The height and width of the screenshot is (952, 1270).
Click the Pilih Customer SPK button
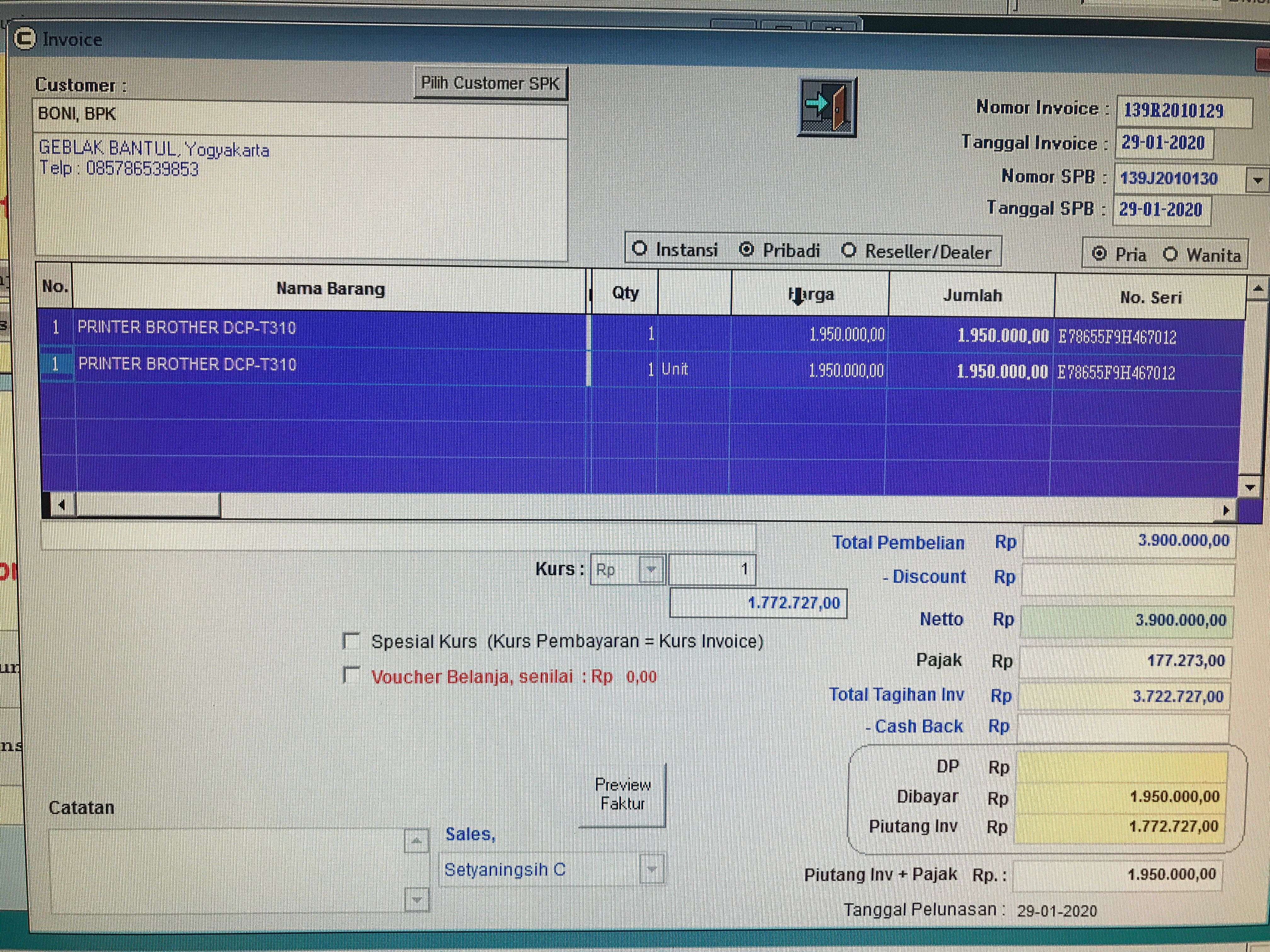490,84
